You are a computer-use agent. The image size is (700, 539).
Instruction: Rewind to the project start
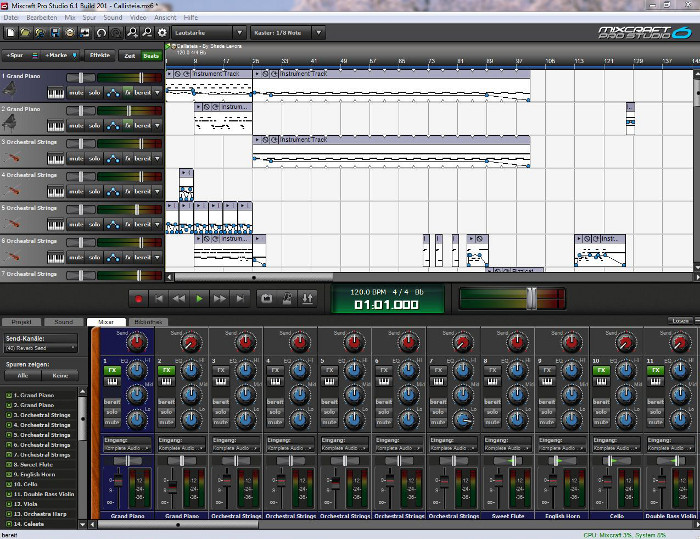[158, 299]
